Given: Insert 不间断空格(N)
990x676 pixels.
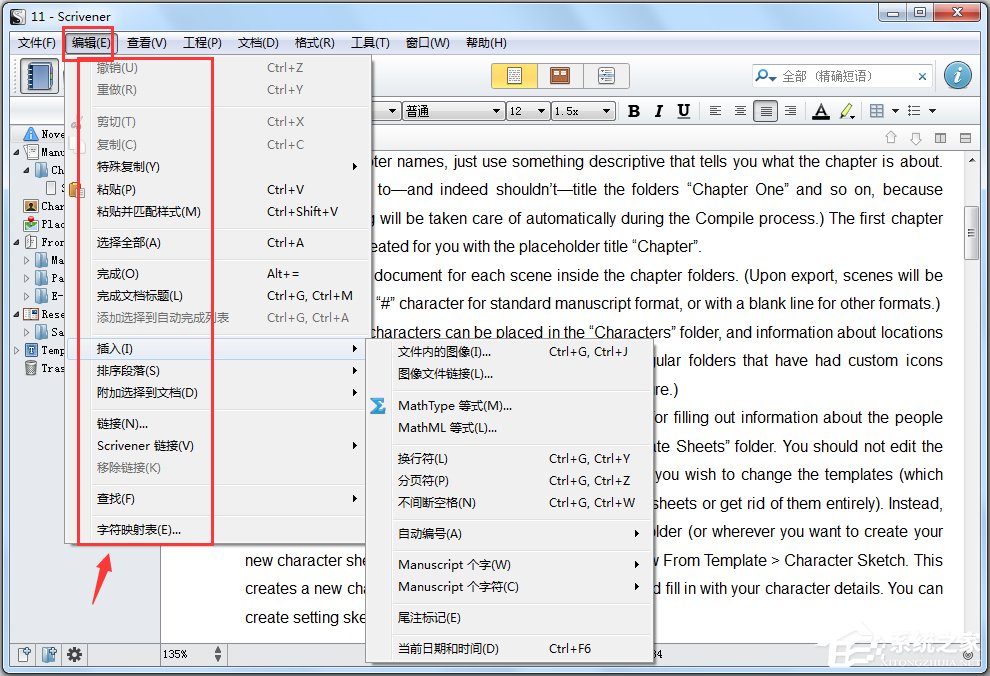Looking at the screenshot, I should click(x=510, y=502).
